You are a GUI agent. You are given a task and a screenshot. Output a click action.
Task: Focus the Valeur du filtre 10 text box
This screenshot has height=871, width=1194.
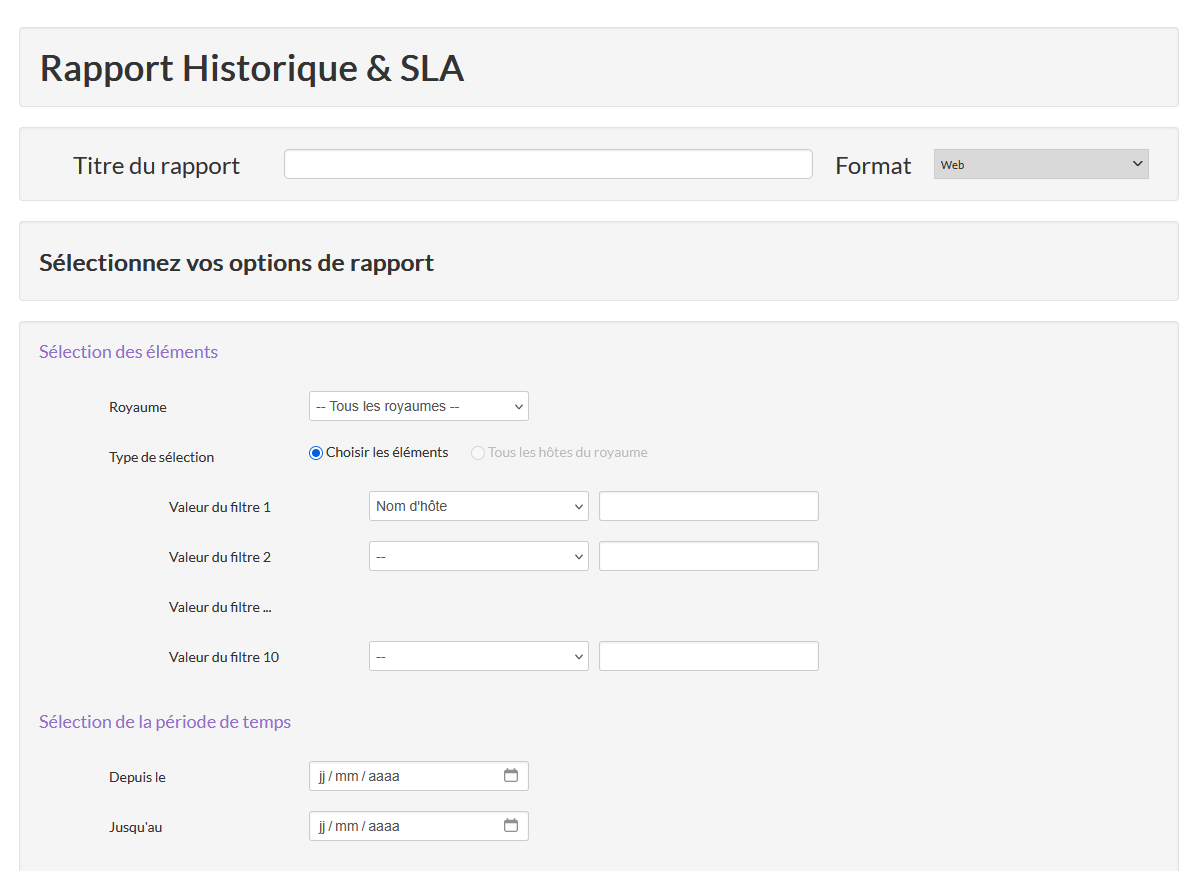708,657
